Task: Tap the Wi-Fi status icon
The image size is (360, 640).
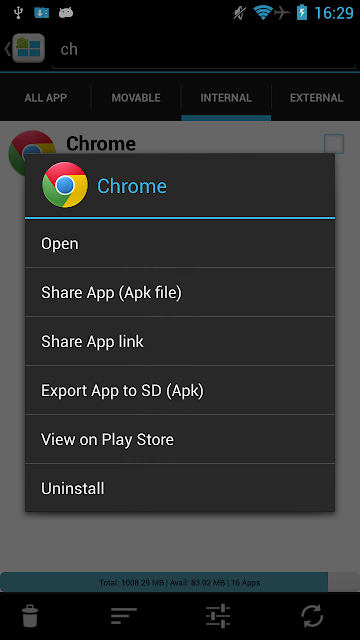Action: click(x=262, y=12)
